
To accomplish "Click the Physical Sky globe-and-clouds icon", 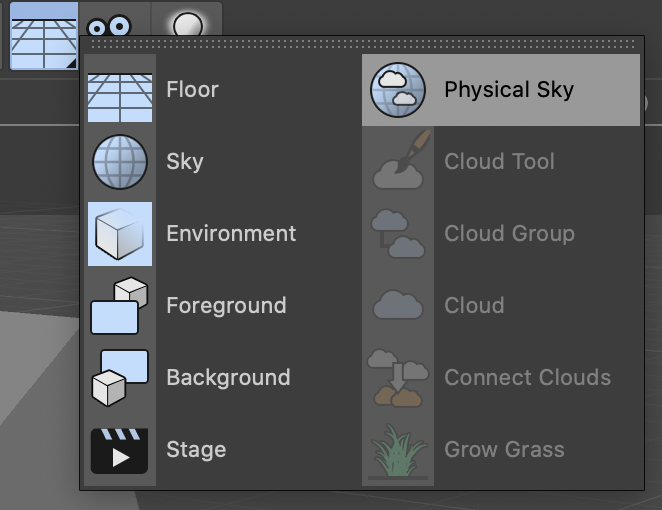I will (398, 90).
